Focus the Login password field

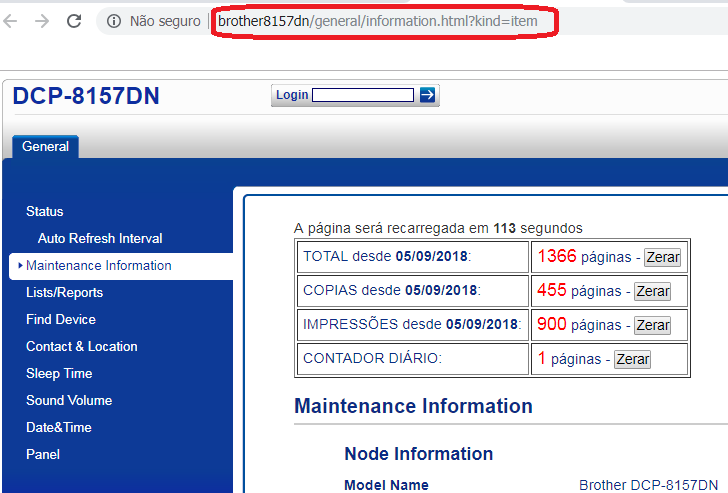pos(363,95)
